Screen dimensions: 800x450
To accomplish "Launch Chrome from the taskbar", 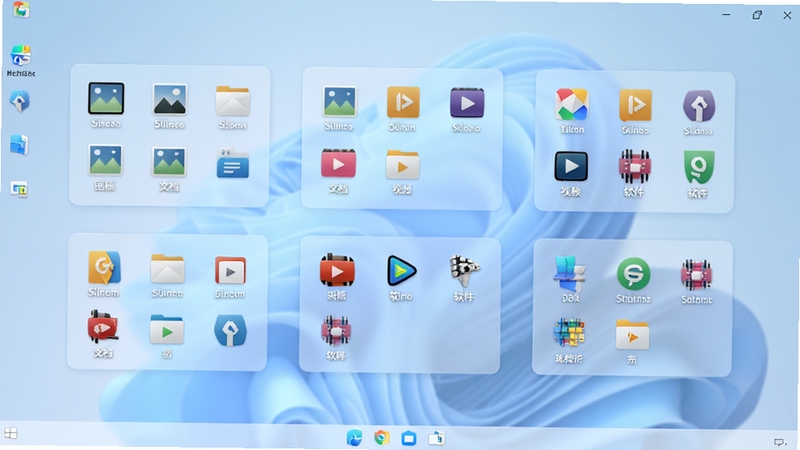I will 382,438.
